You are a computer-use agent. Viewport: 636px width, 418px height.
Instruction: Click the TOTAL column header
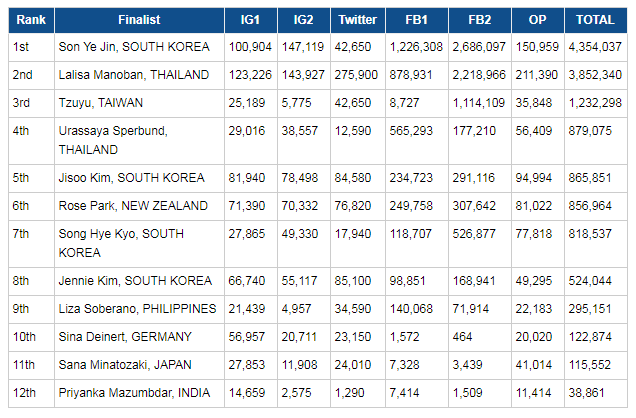(x=596, y=19)
